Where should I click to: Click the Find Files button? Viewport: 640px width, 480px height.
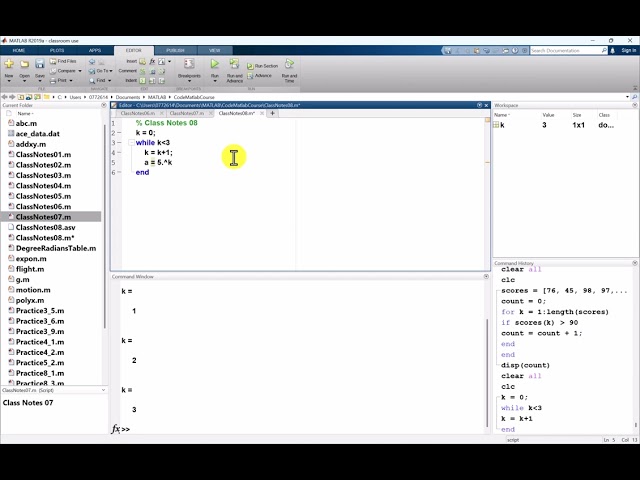(63, 61)
